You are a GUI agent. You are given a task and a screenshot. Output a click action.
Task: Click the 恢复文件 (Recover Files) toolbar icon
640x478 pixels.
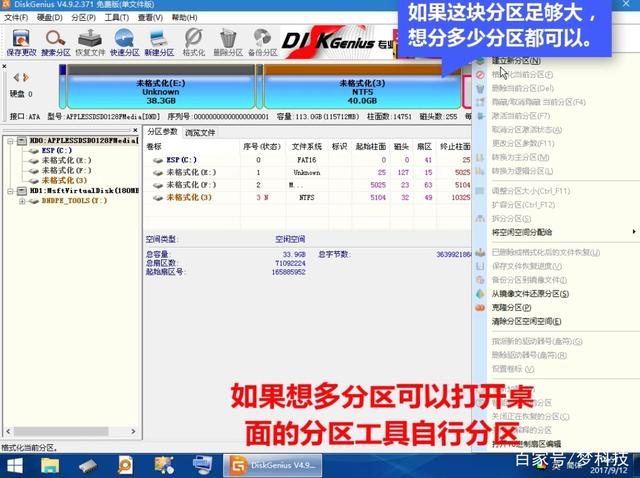[90, 42]
